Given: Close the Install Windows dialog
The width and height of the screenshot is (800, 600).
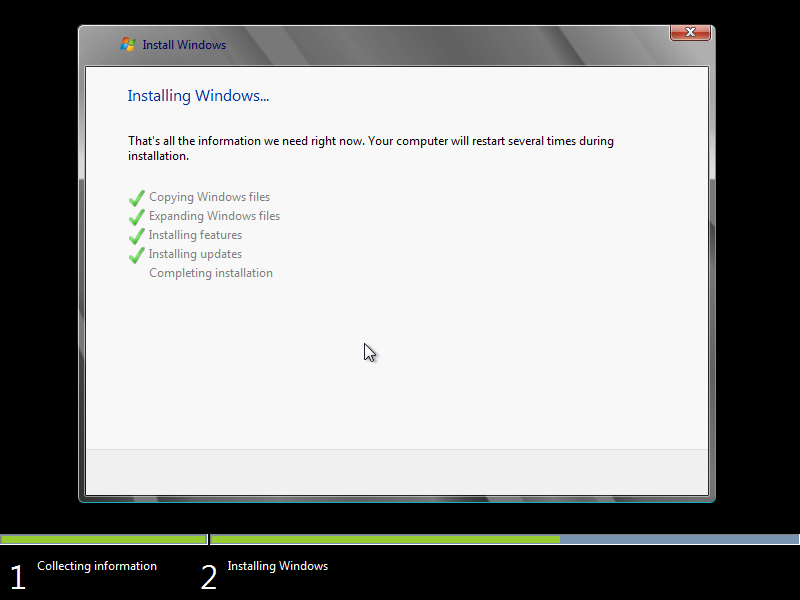Looking at the screenshot, I should click(689, 33).
